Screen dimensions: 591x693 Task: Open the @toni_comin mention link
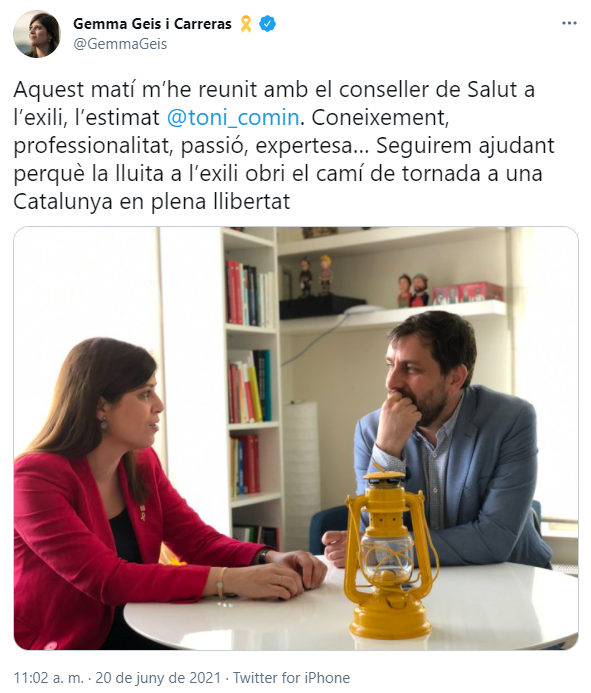tap(233, 118)
